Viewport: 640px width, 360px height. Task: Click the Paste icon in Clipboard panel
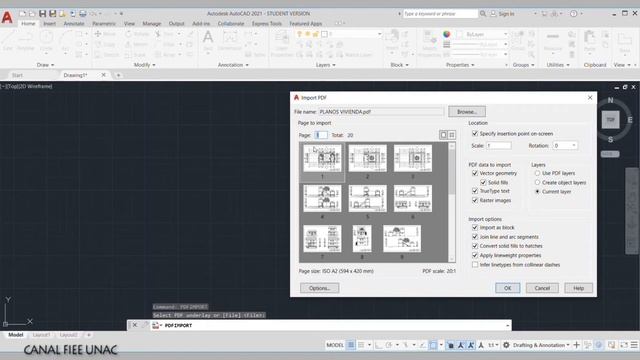(x=589, y=41)
